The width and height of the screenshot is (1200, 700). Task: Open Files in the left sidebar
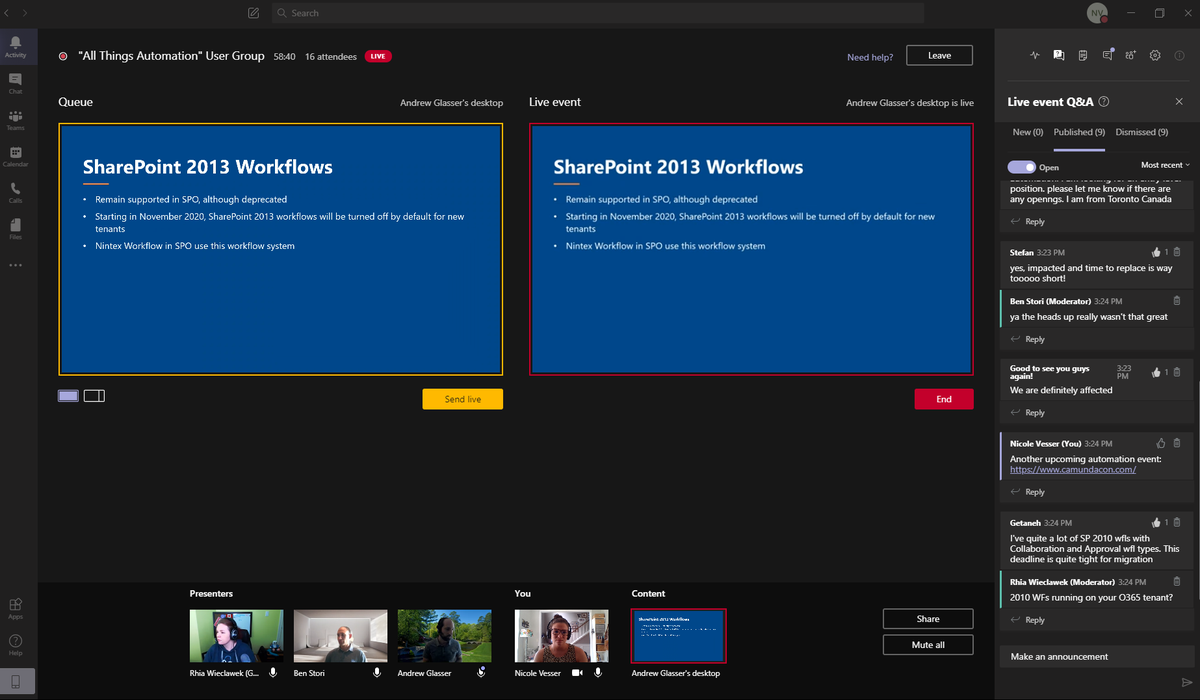[16, 228]
